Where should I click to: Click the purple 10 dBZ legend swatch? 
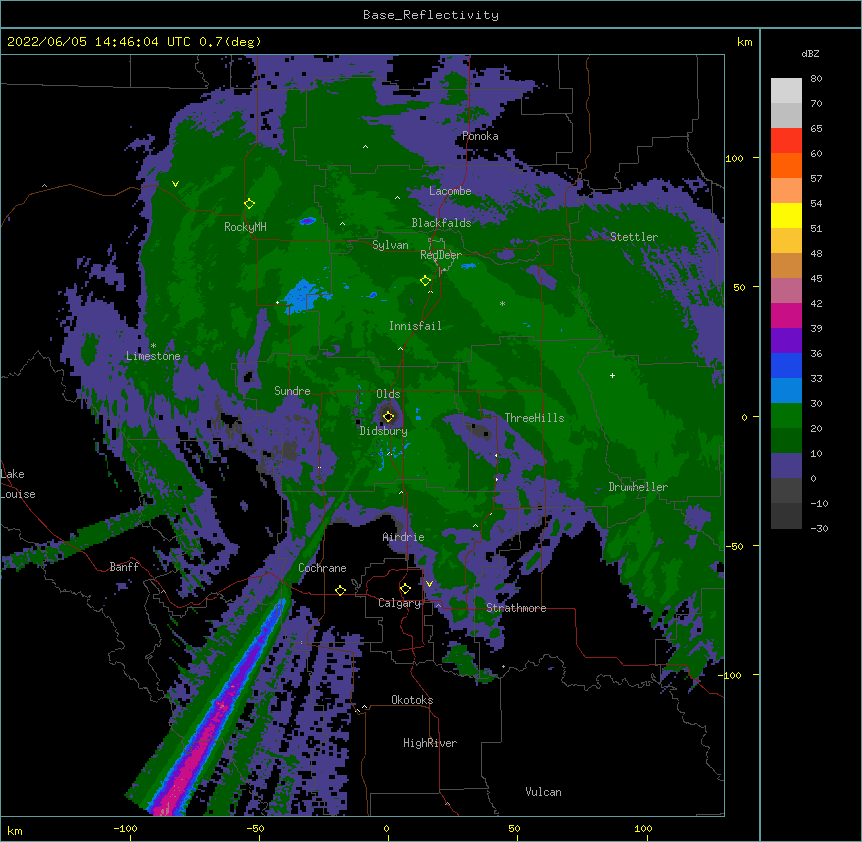point(786,466)
